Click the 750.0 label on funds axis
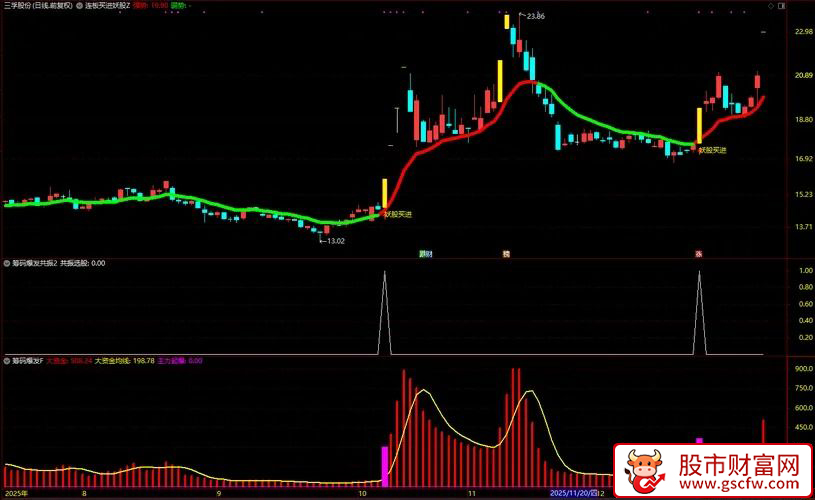Image resolution: width=815 pixels, height=500 pixels. (804, 388)
